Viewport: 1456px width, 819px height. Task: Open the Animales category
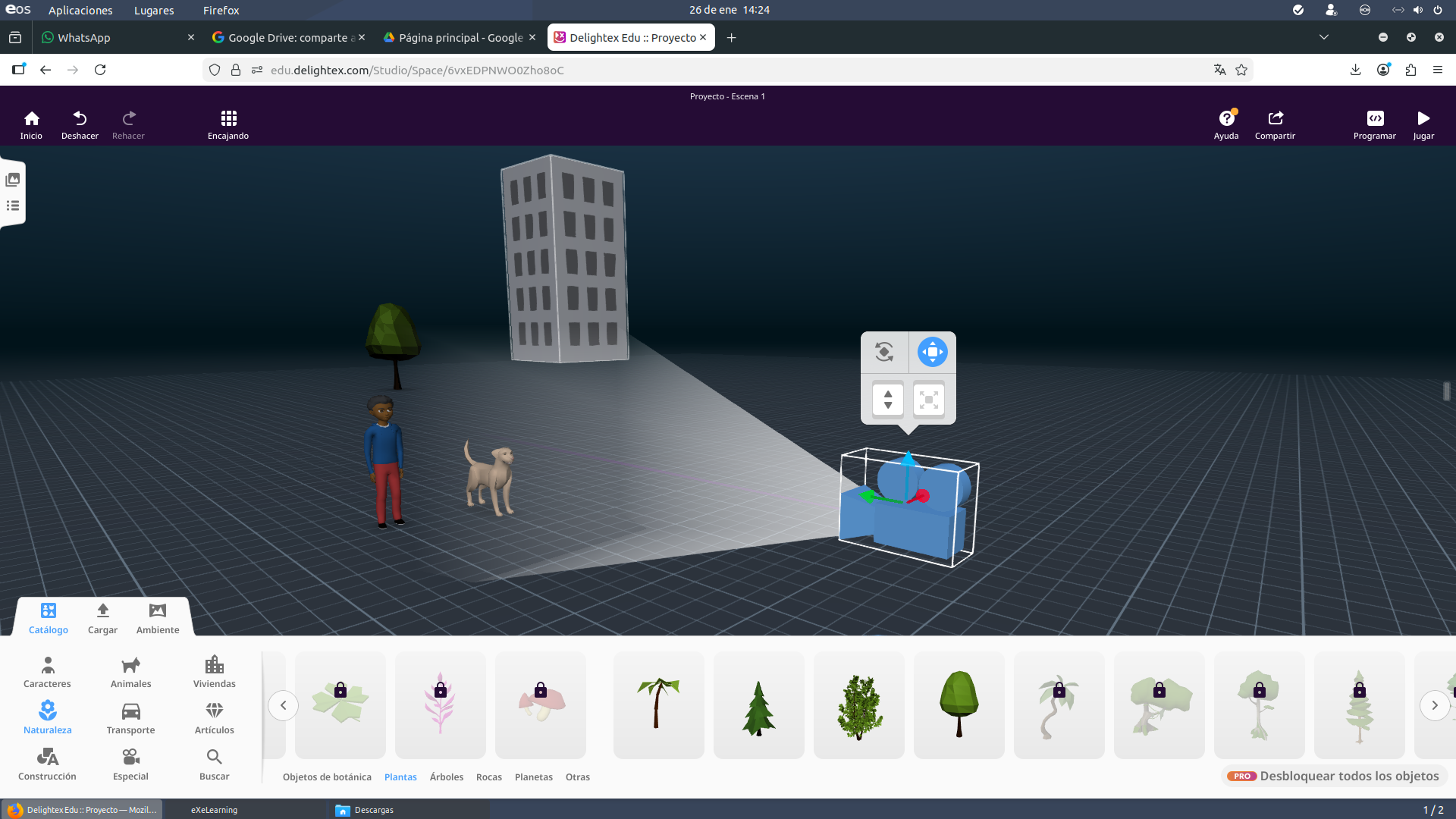pos(130,672)
